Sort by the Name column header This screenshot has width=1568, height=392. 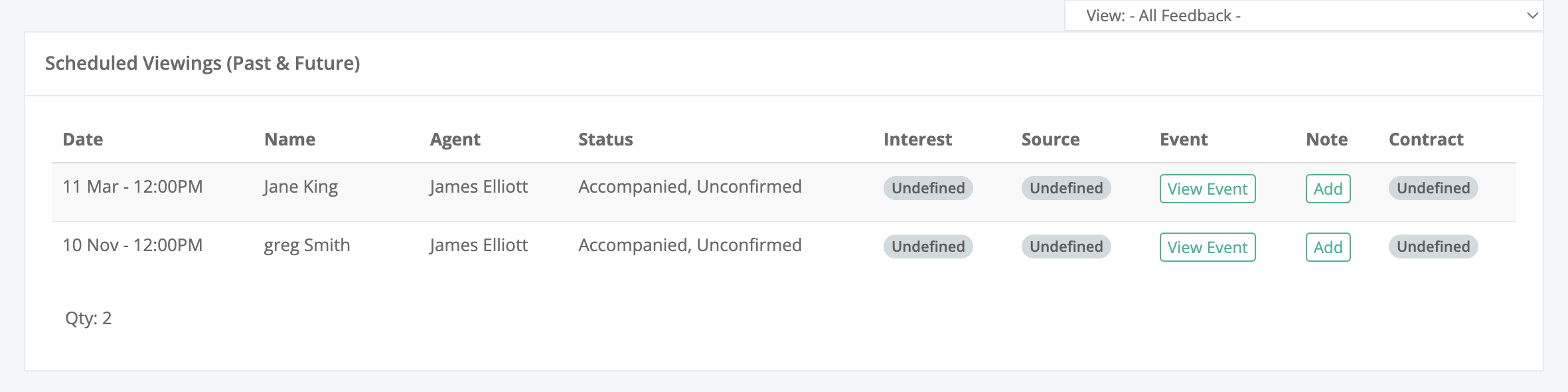pyautogui.click(x=290, y=140)
